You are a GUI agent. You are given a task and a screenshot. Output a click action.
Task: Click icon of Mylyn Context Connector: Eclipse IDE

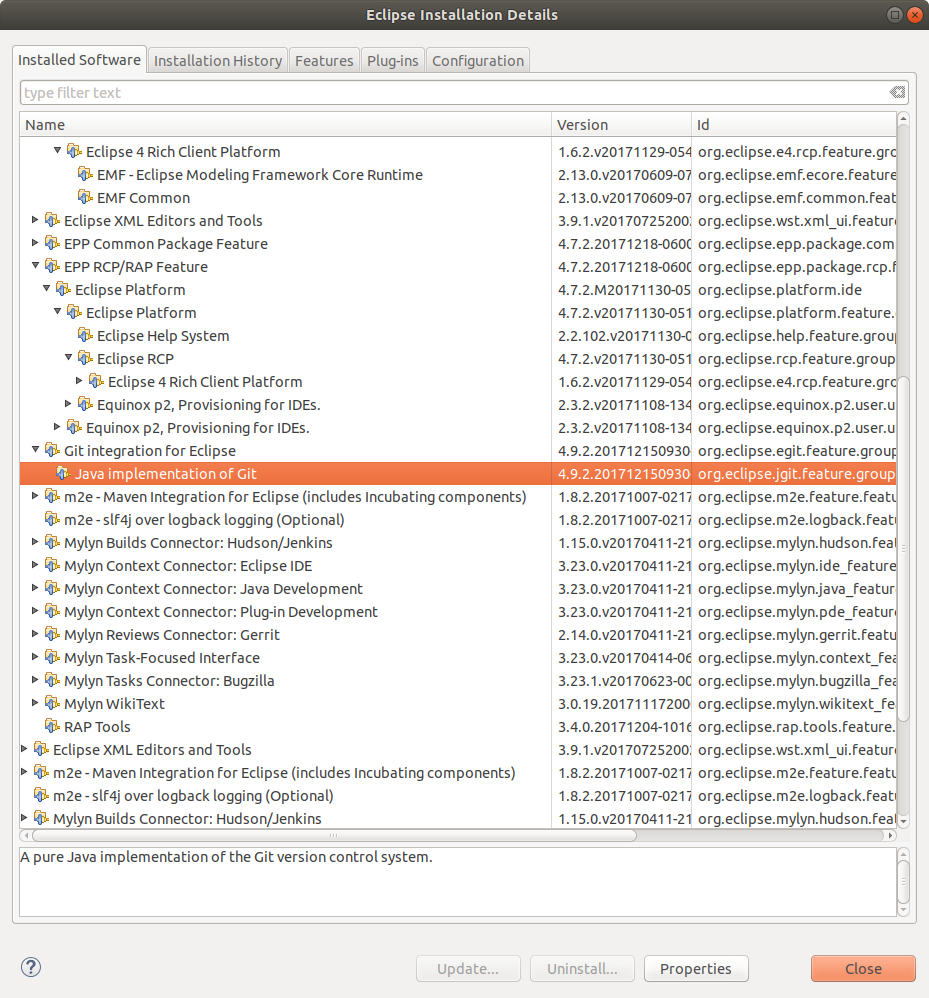coord(52,565)
